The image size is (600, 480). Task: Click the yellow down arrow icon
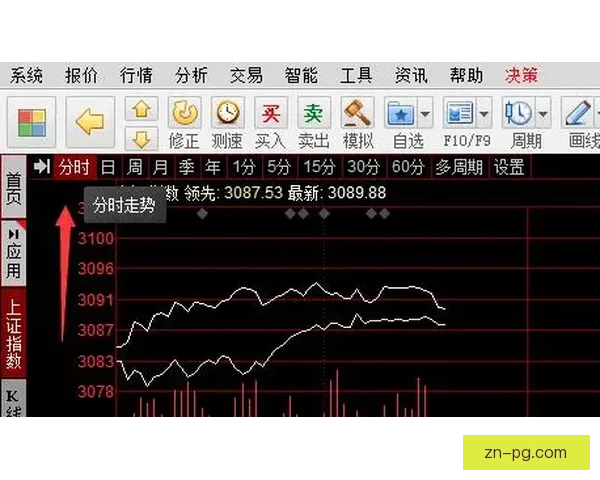[141, 139]
